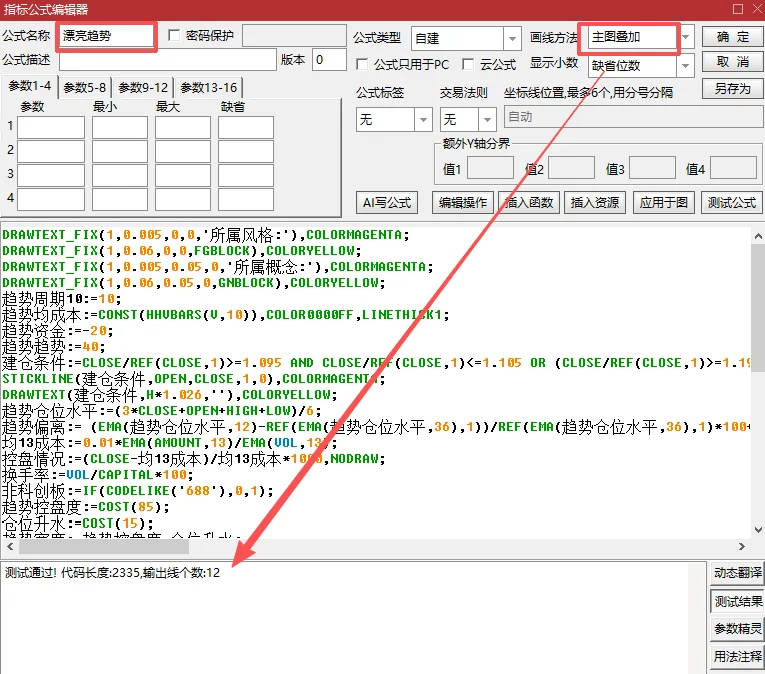Click the 值1 Y-axis boundary field
Image resolution: width=765 pixels, height=674 pixels.
pyautogui.click(x=490, y=169)
